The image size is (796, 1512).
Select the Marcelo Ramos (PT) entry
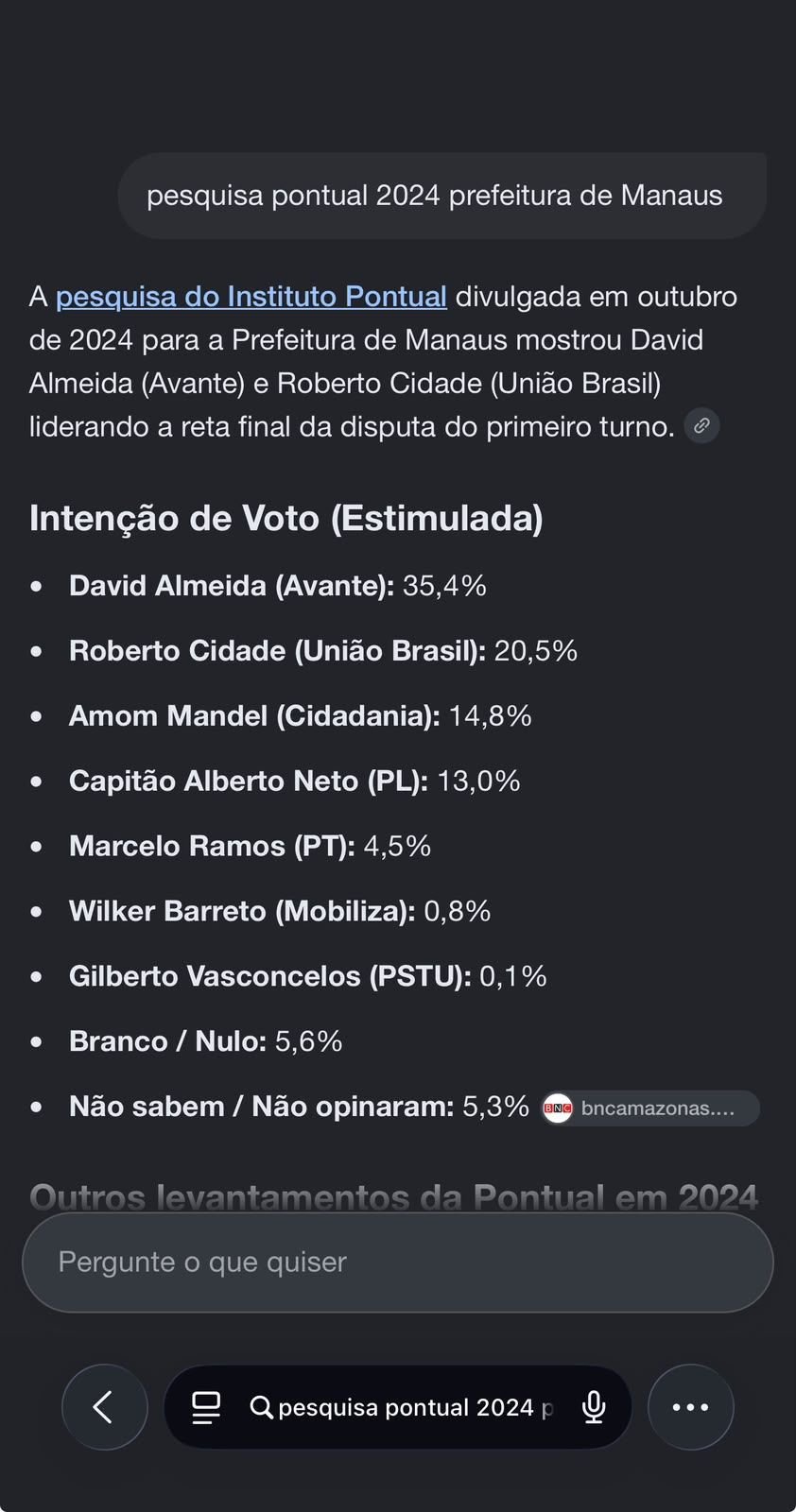pos(251,846)
